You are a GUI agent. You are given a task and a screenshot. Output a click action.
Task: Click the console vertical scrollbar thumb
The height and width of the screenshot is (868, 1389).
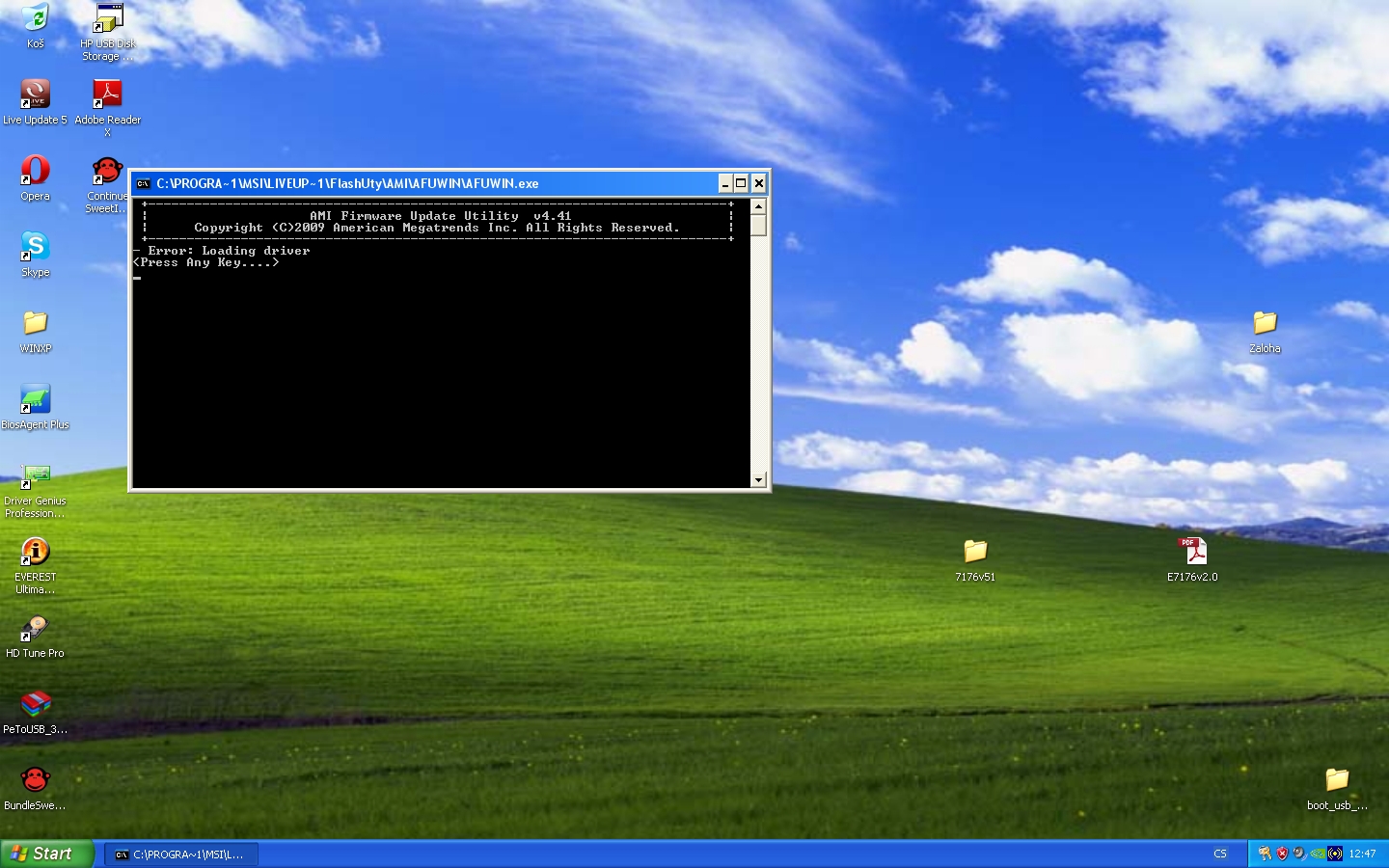[x=758, y=225]
